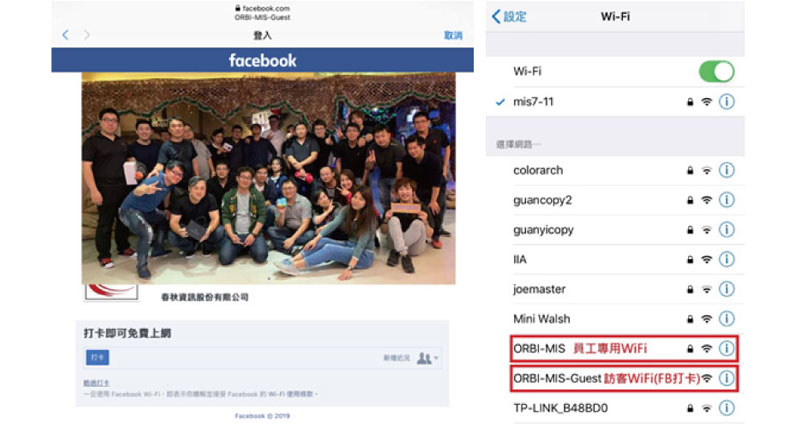This screenshot has height=424, width=800.
Task: Click the skip check-in link
Action: 96,383
